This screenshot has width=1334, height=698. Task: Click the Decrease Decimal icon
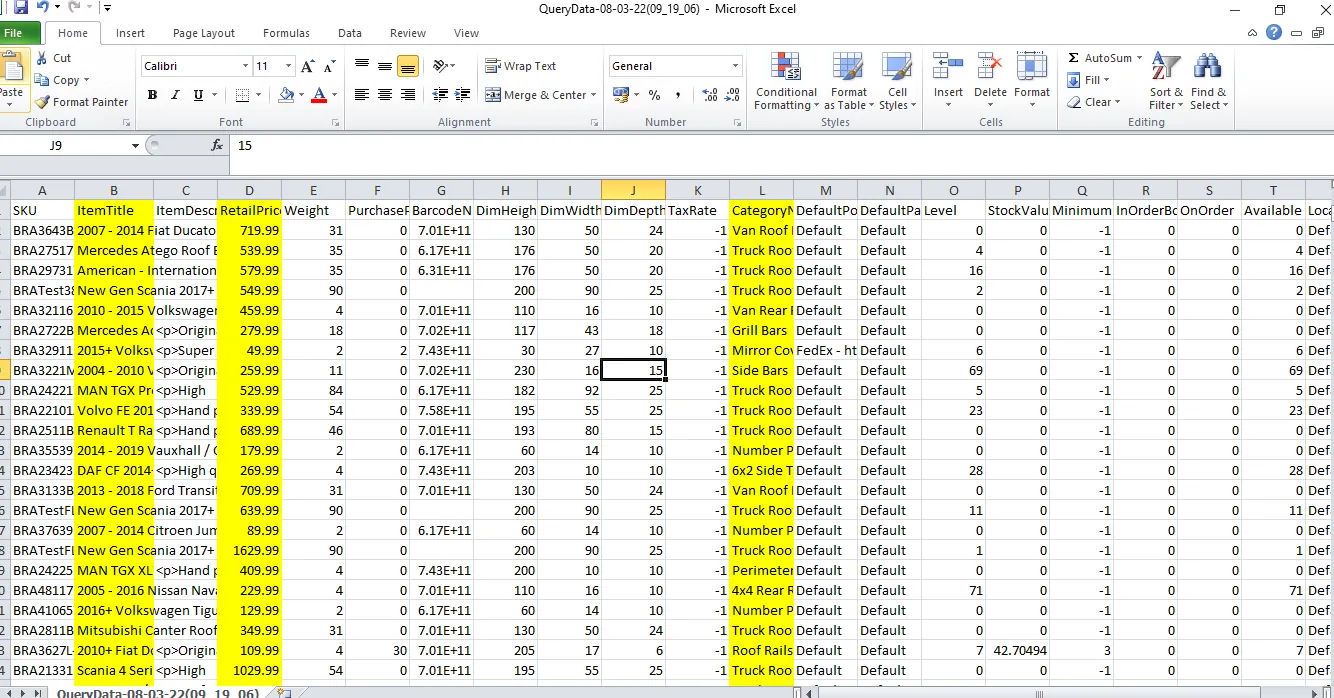pyautogui.click(x=733, y=95)
